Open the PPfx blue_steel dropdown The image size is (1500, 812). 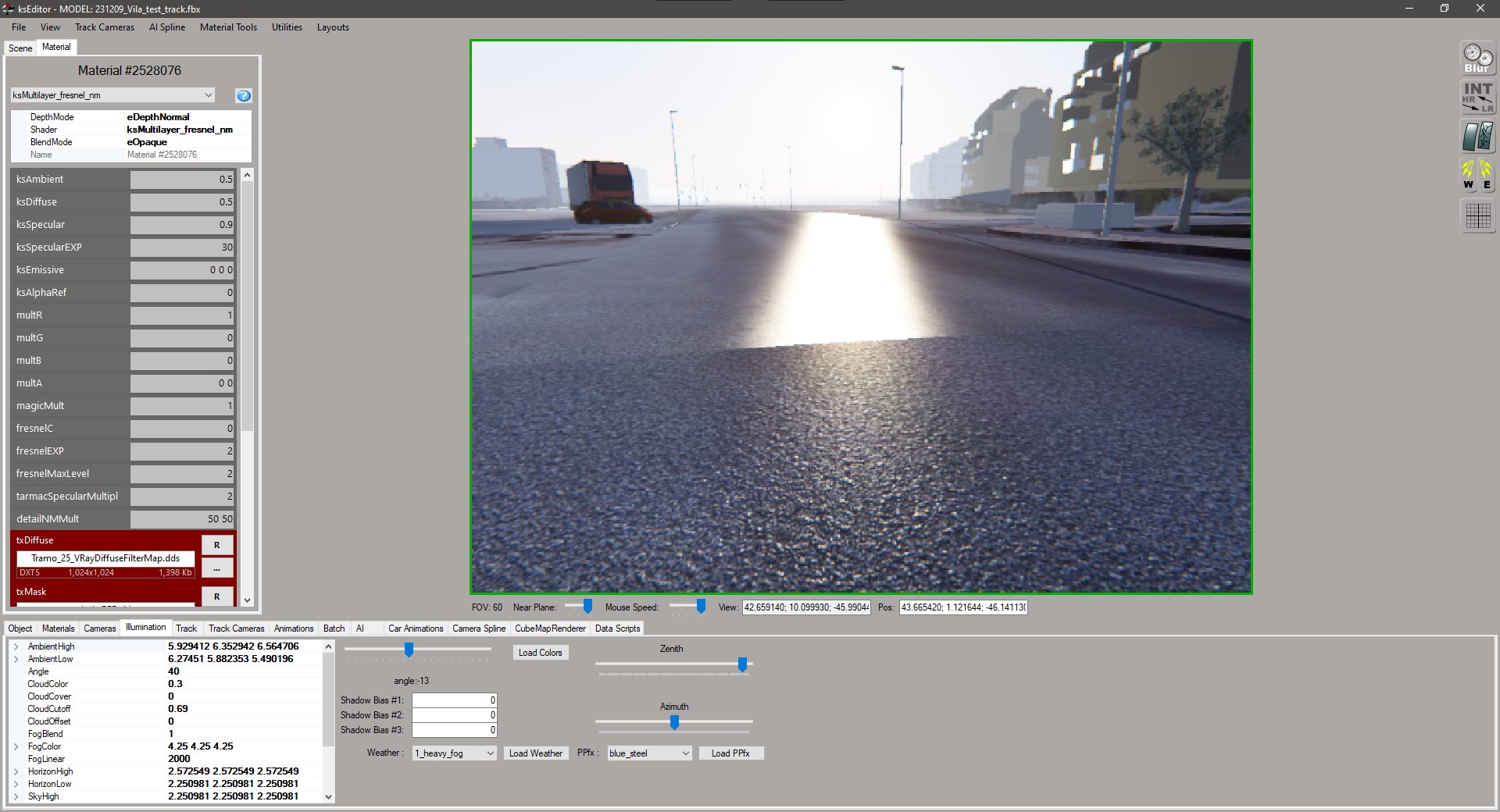[x=649, y=753]
